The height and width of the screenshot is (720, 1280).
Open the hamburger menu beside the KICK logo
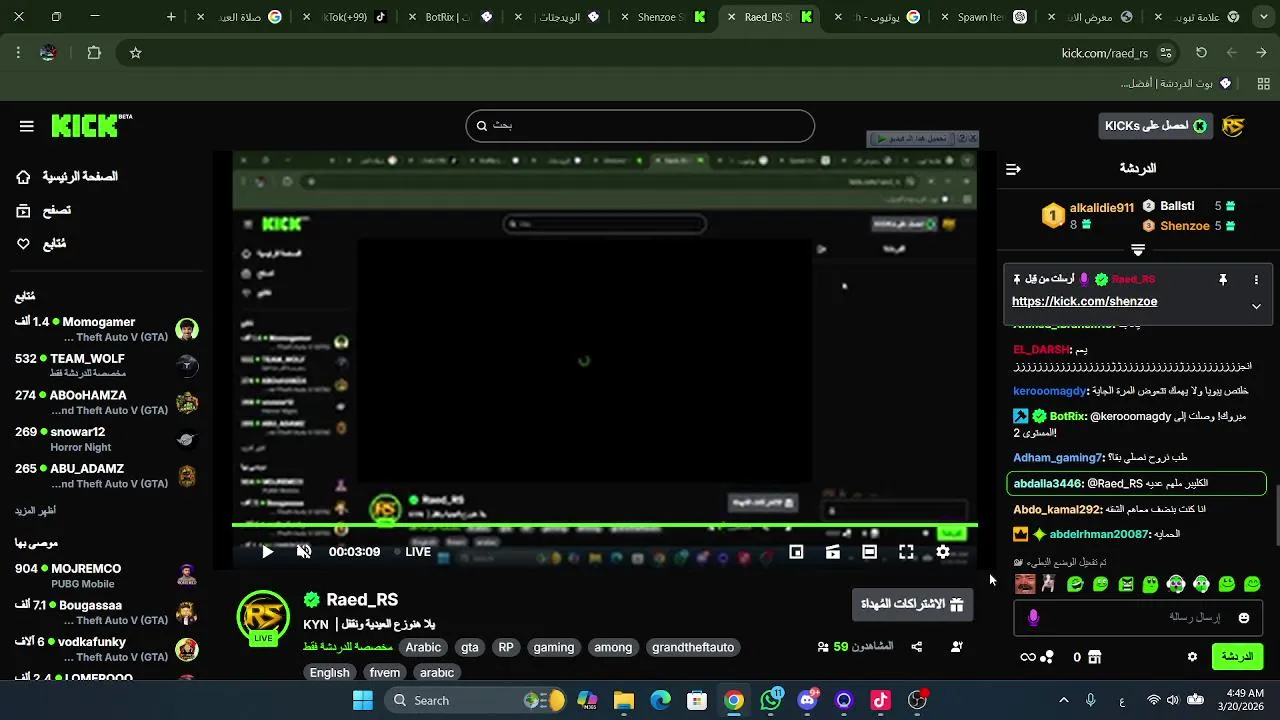[x=27, y=126]
